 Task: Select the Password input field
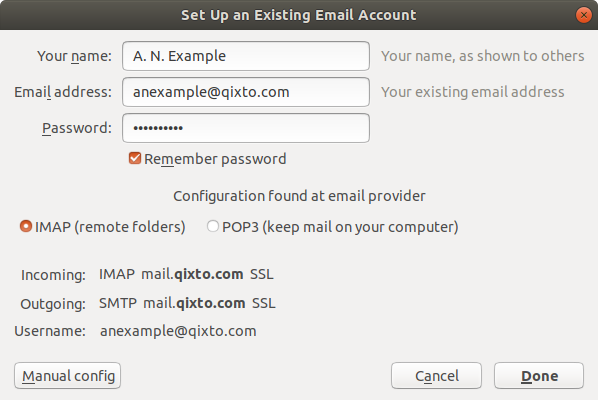[x=246, y=128]
